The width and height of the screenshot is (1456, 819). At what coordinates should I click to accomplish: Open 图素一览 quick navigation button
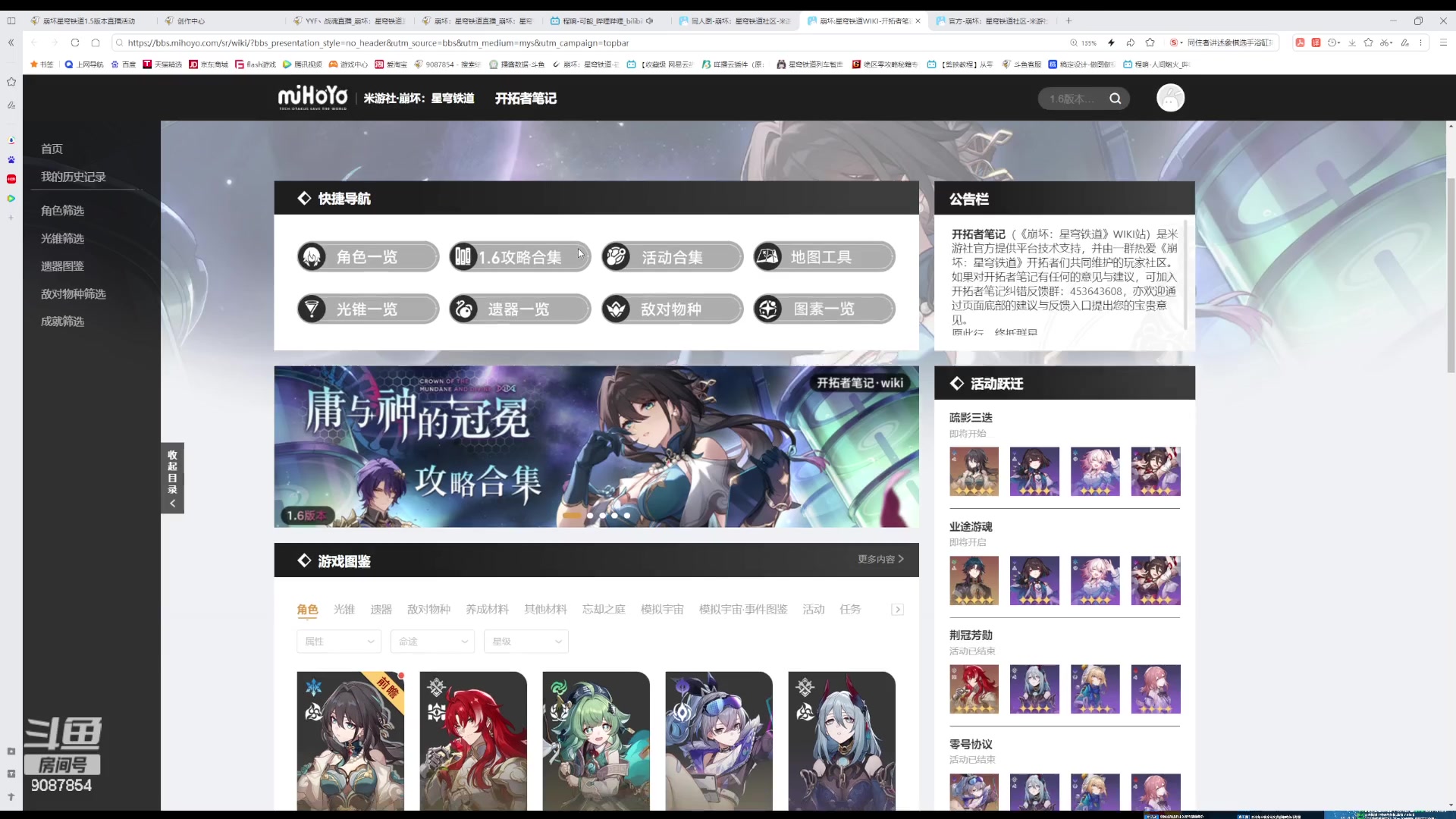click(824, 309)
